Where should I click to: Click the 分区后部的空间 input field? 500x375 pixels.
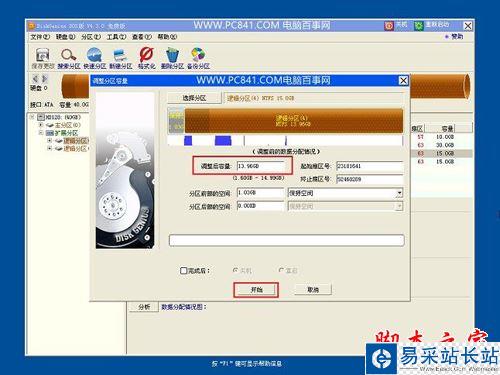coord(260,206)
